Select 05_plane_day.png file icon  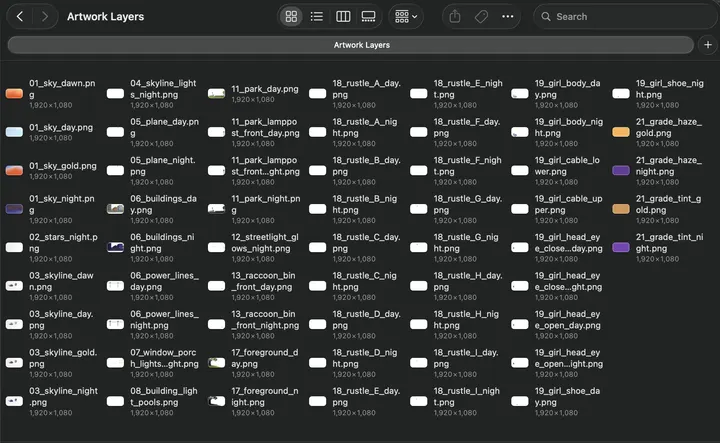pos(115,132)
